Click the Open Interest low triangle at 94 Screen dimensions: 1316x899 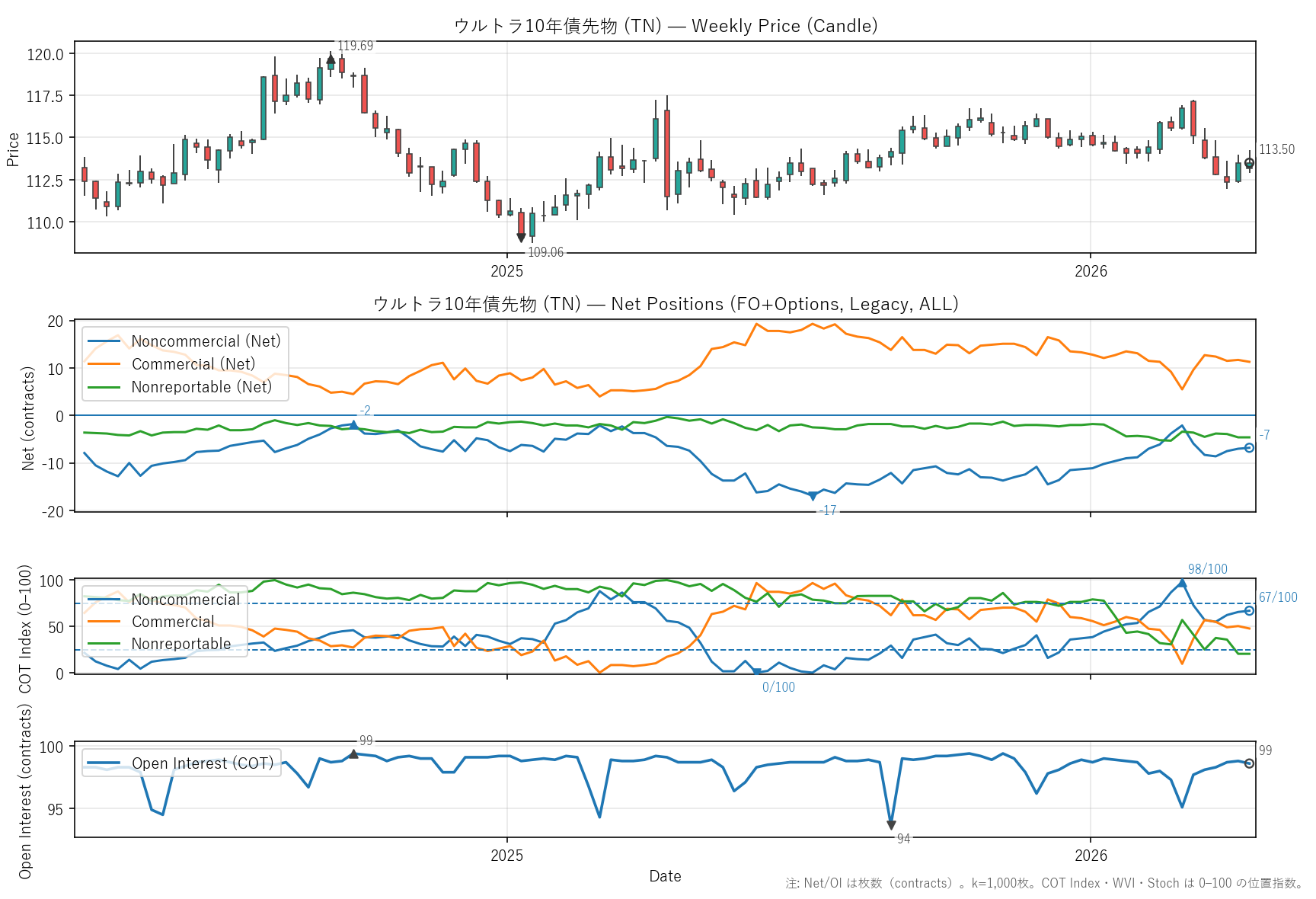pos(891,826)
